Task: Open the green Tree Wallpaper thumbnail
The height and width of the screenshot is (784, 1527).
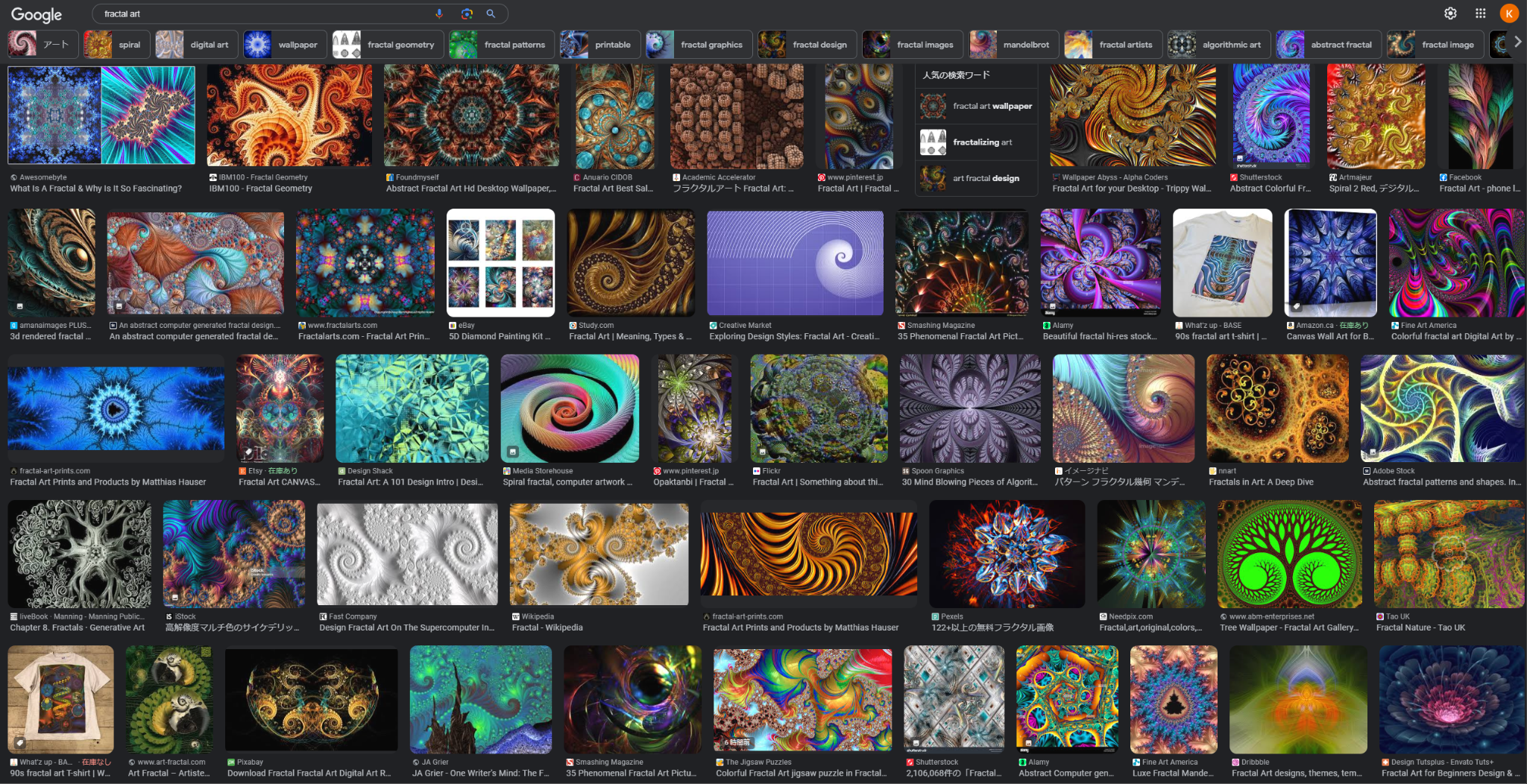Action: click(x=1289, y=554)
